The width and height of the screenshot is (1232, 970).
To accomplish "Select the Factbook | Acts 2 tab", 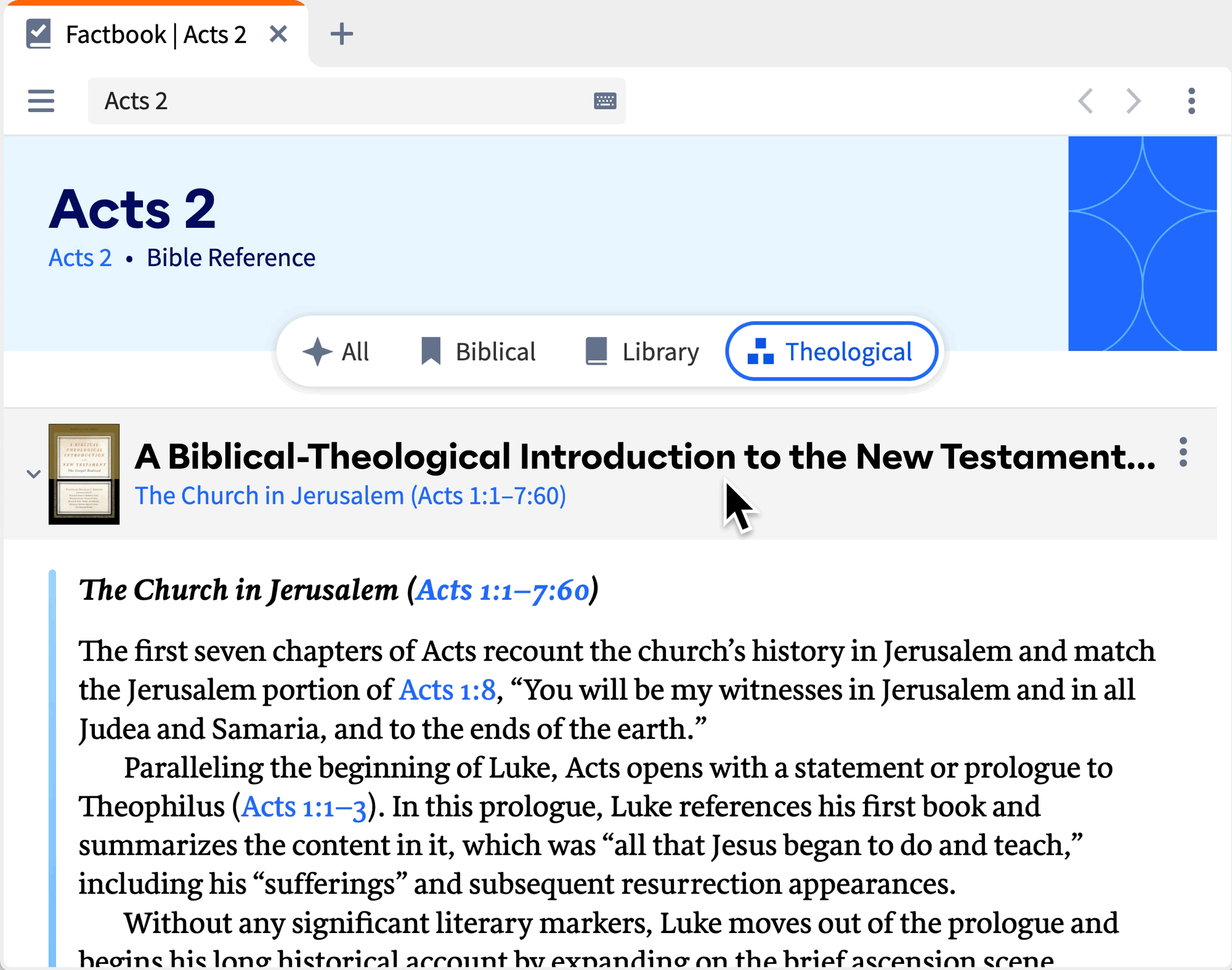I will point(156,34).
